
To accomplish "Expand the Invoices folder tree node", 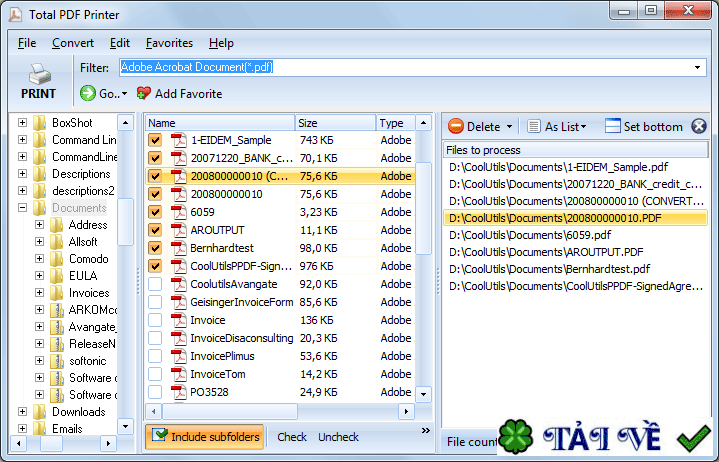I will pos(39,292).
